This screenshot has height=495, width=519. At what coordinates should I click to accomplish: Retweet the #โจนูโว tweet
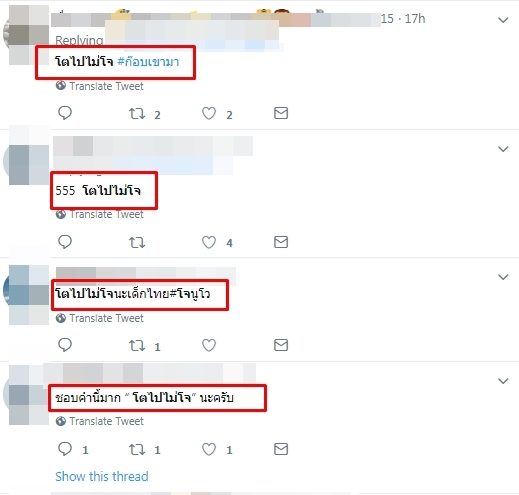[137, 345]
